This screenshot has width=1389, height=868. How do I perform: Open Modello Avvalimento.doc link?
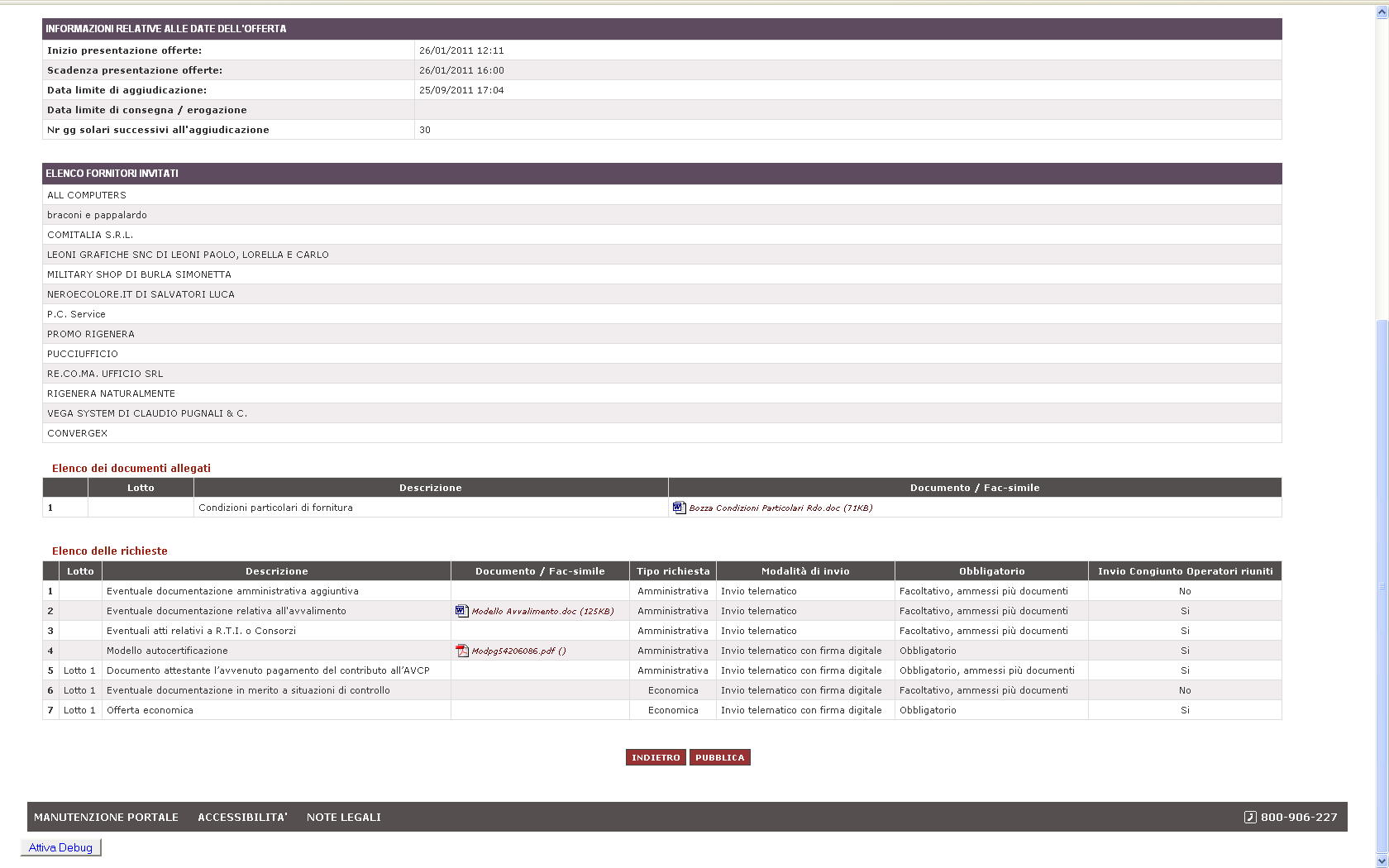[542, 611]
